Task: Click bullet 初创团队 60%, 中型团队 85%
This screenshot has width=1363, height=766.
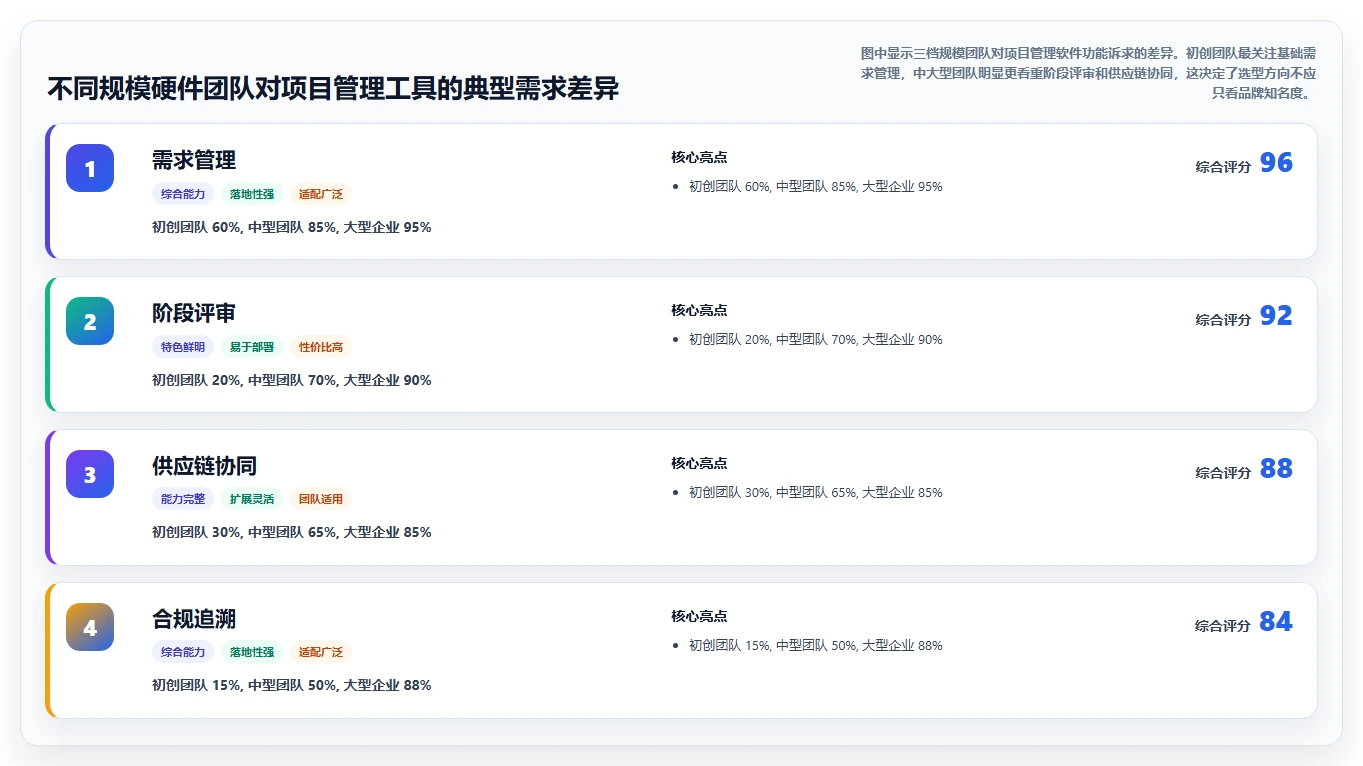Action: 816,187
